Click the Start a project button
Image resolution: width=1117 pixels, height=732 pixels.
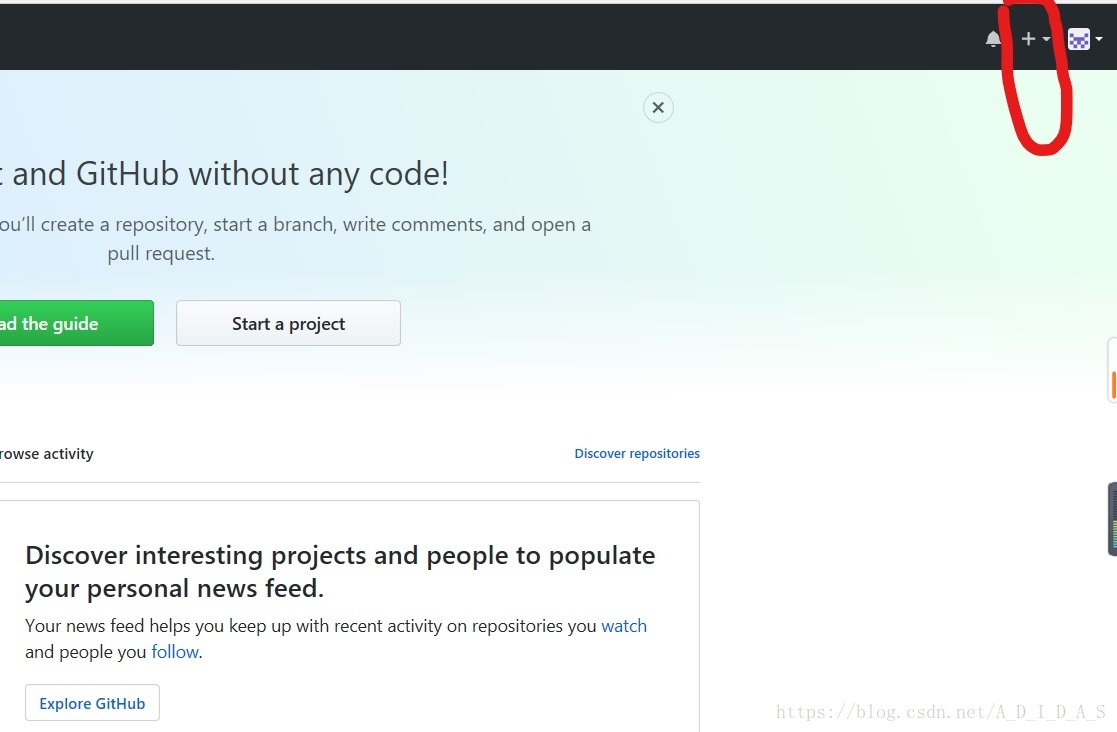tap(289, 323)
